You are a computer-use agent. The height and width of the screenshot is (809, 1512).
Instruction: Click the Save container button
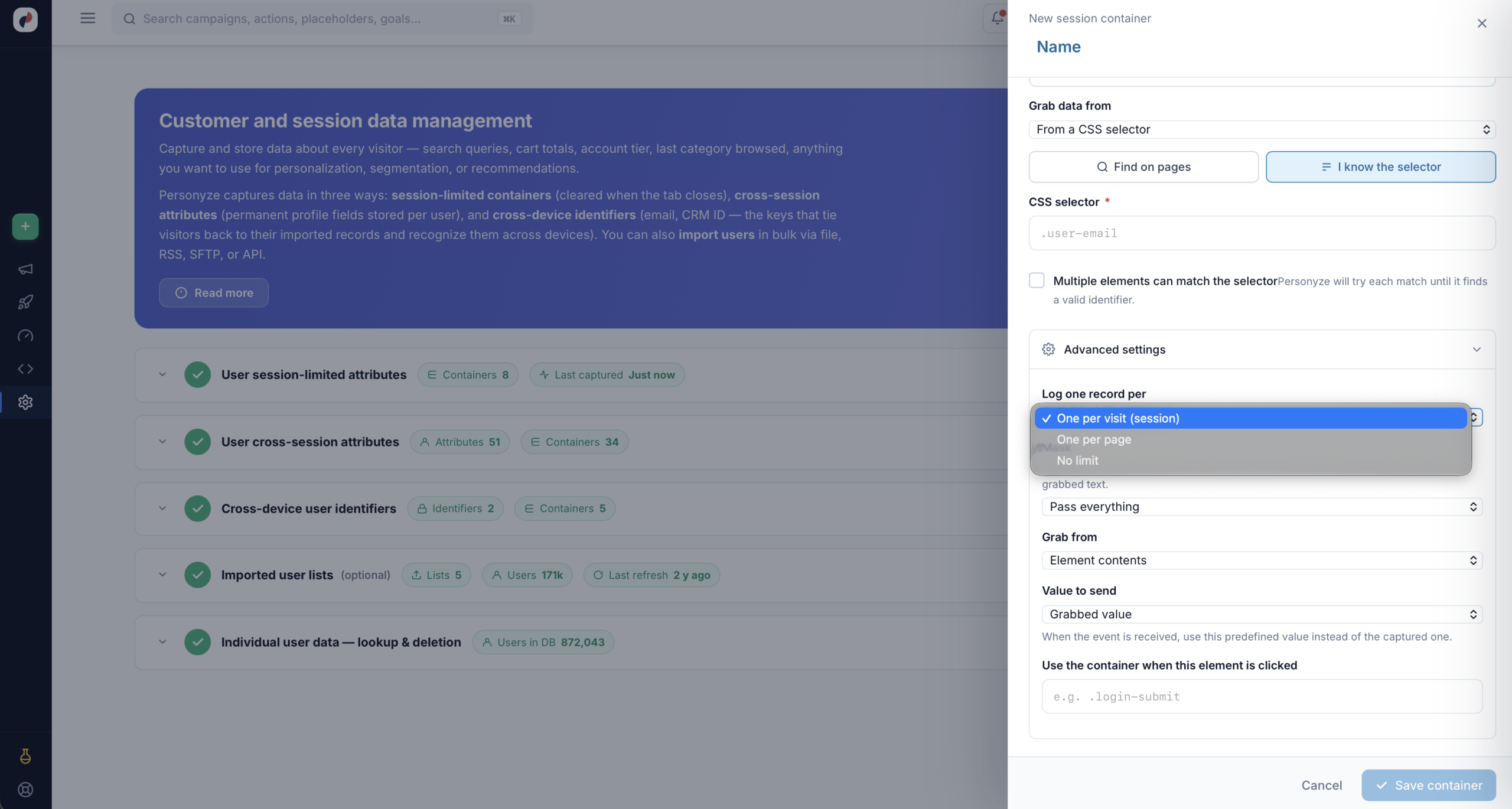[x=1429, y=785]
